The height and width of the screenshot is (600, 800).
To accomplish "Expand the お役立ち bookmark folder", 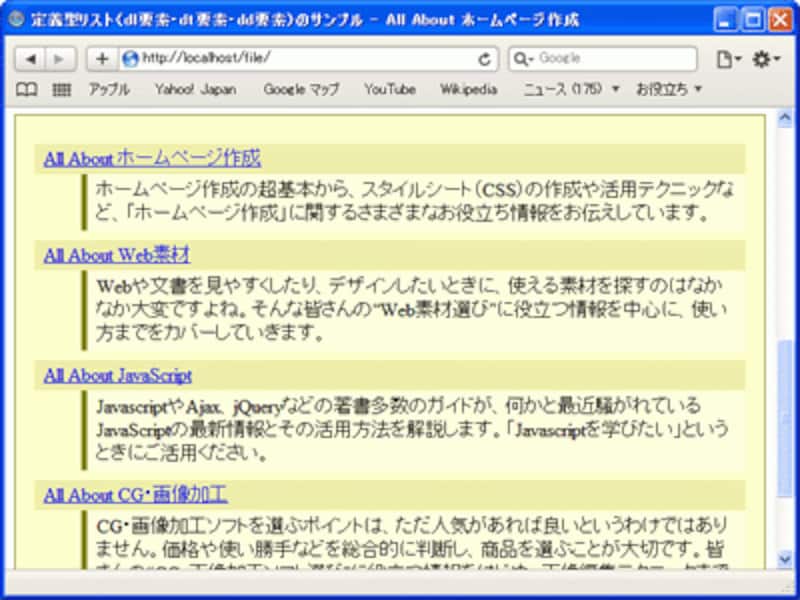I will click(668, 89).
